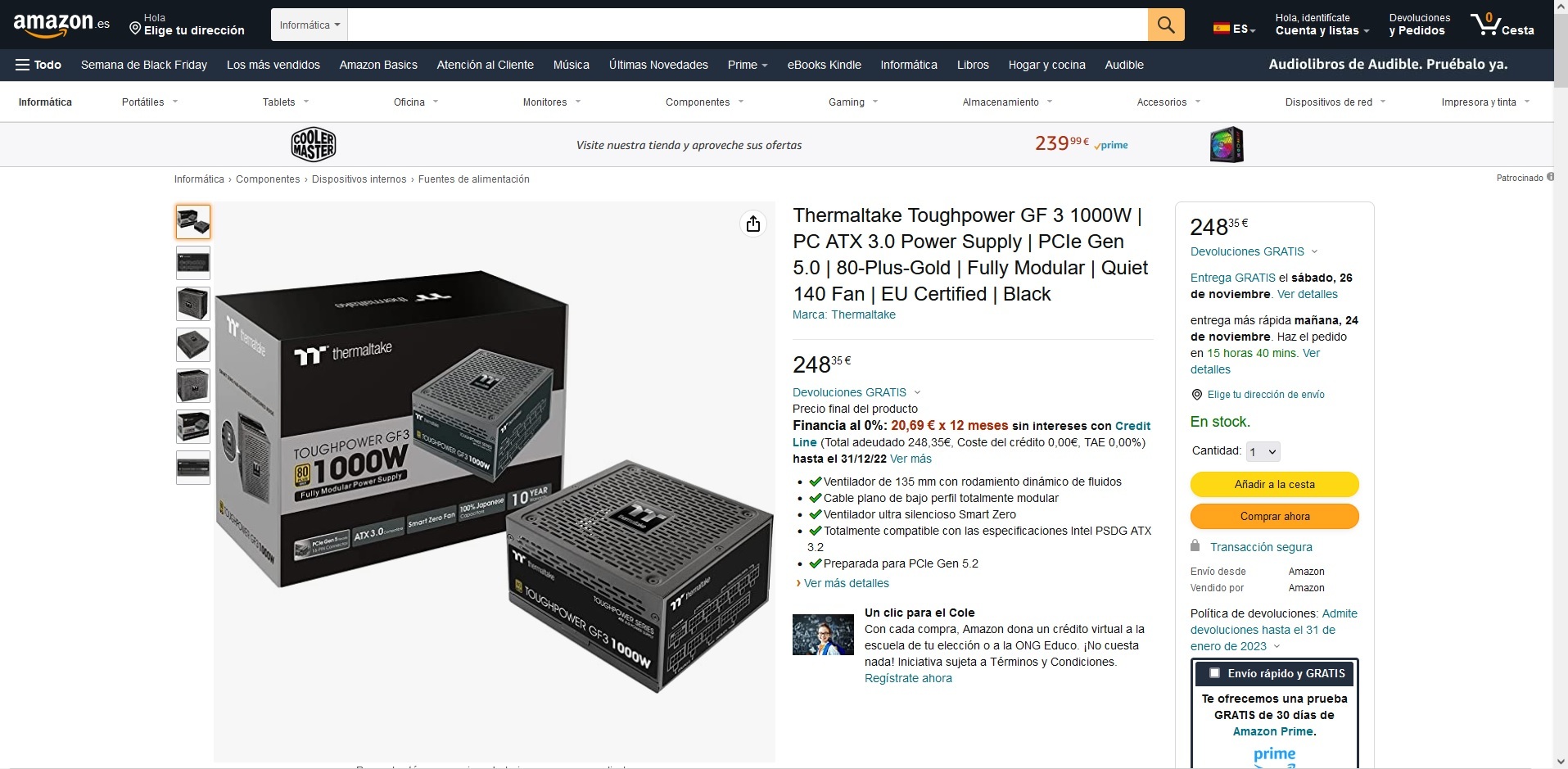Viewport: 1568px width, 769px height.
Task: Click the Cooler Master logo banner
Action: (314, 145)
